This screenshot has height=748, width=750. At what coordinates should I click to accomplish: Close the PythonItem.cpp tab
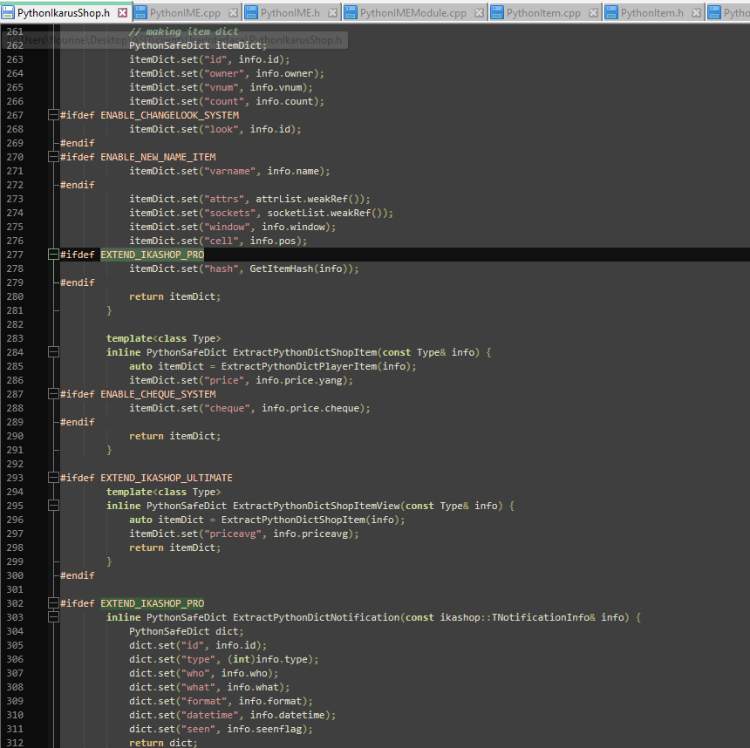(594, 13)
